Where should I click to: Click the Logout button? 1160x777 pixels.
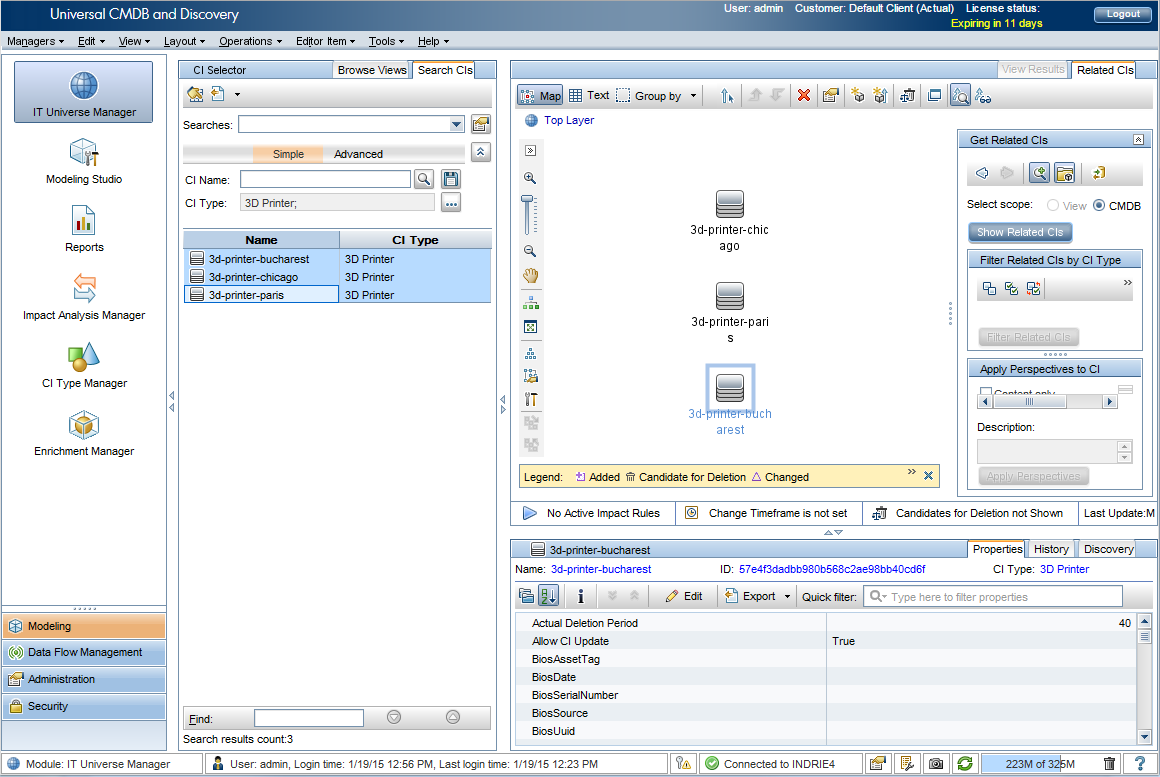pyautogui.click(x=1123, y=14)
